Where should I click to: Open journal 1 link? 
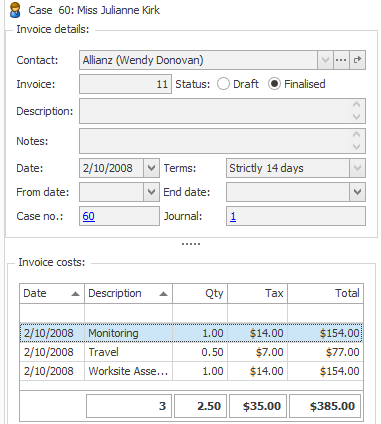click(x=233, y=216)
